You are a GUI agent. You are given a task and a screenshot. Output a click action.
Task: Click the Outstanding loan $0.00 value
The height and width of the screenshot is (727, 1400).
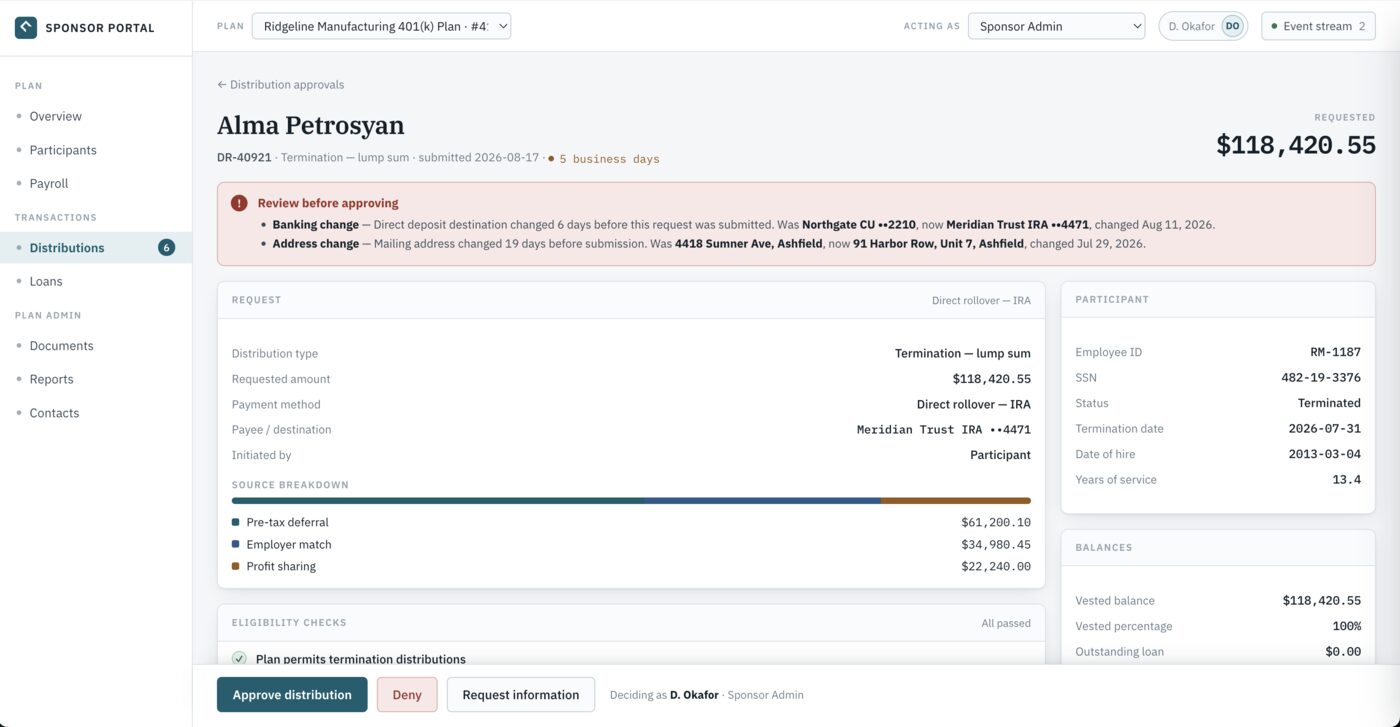coord(1343,651)
